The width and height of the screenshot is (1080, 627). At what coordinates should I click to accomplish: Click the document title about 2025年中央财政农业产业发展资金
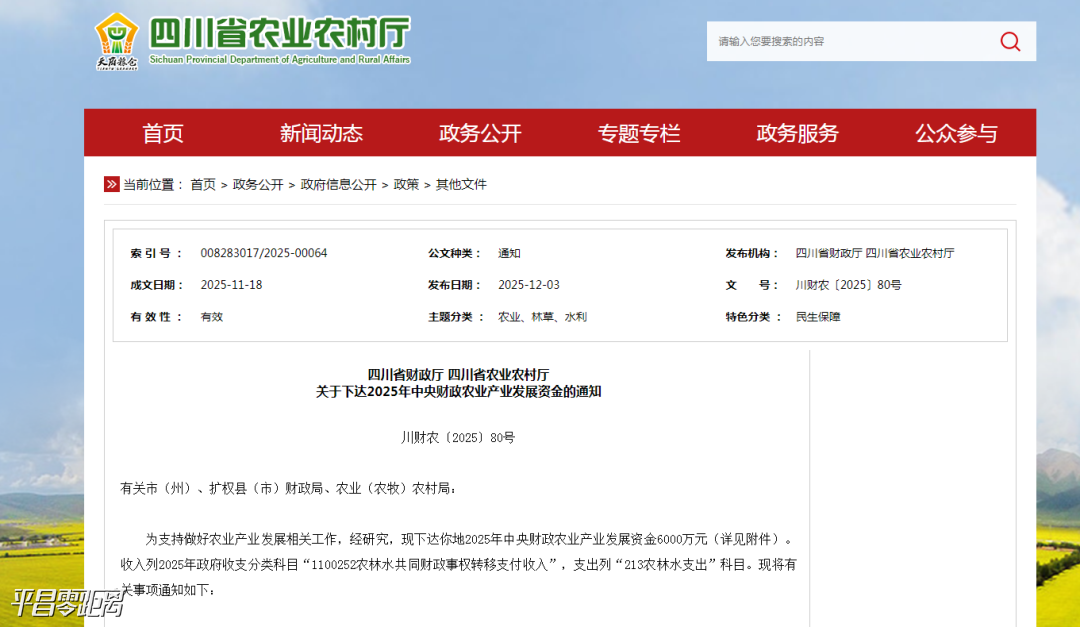[x=458, y=392]
